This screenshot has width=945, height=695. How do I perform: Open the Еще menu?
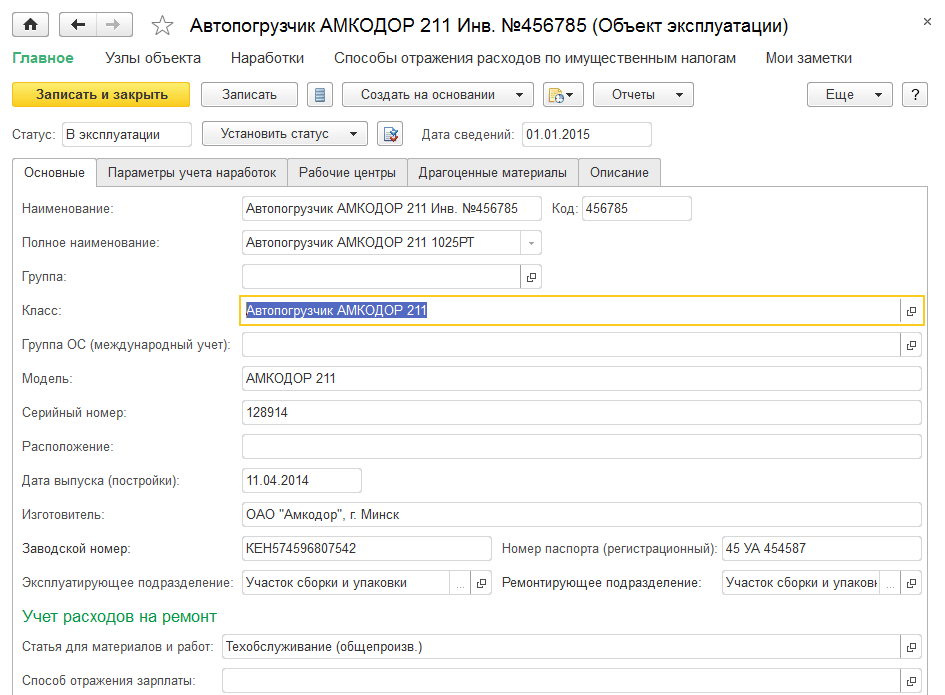point(849,95)
